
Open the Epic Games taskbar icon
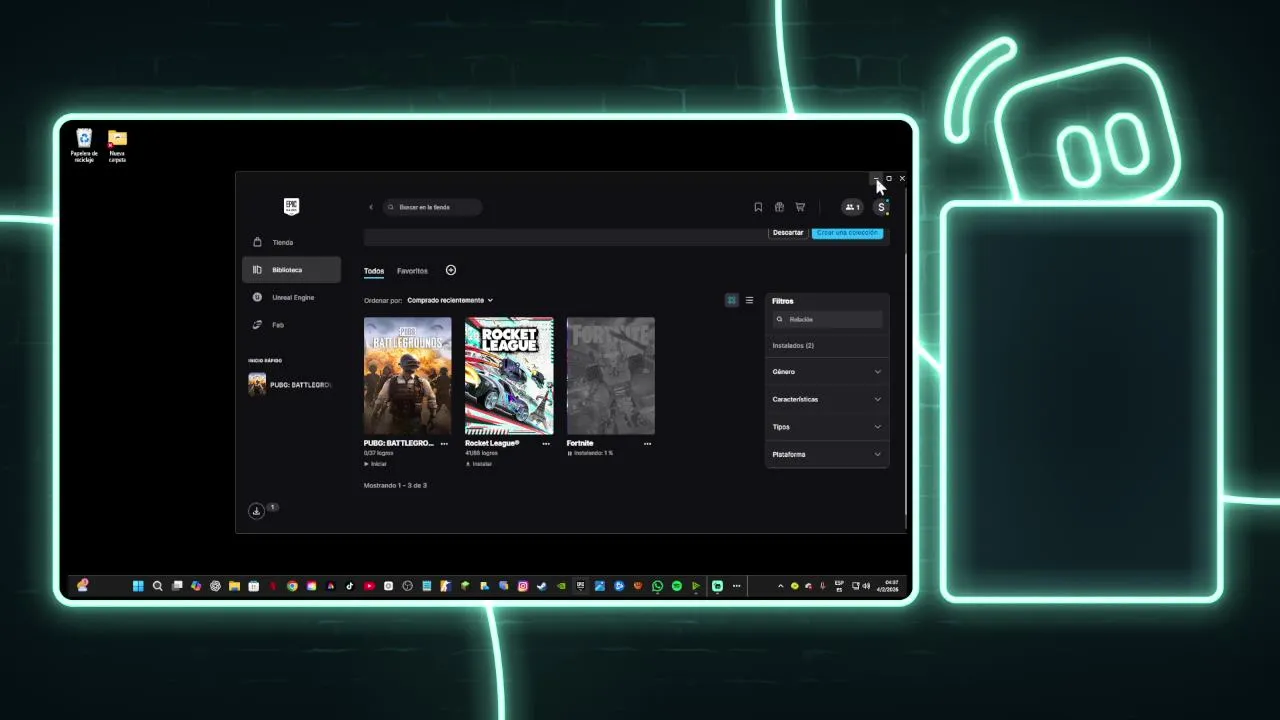(580, 586)
